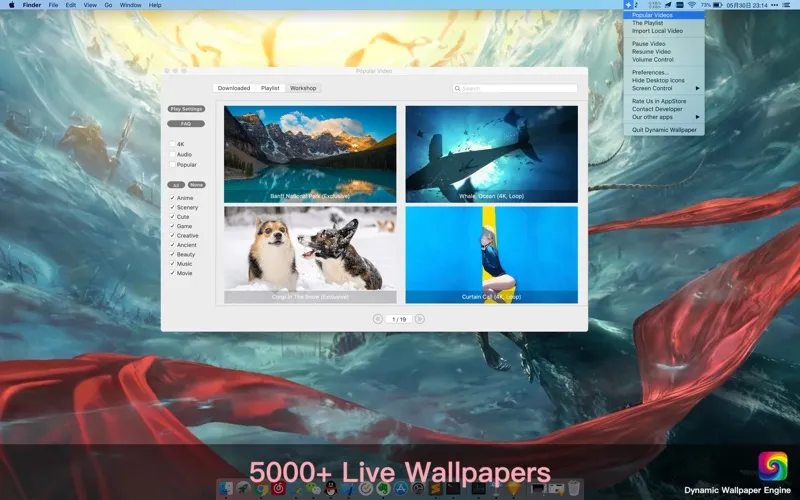
Task: Open the Trash in the Dock
Action: pyautogui.click(x=573, y=489)
